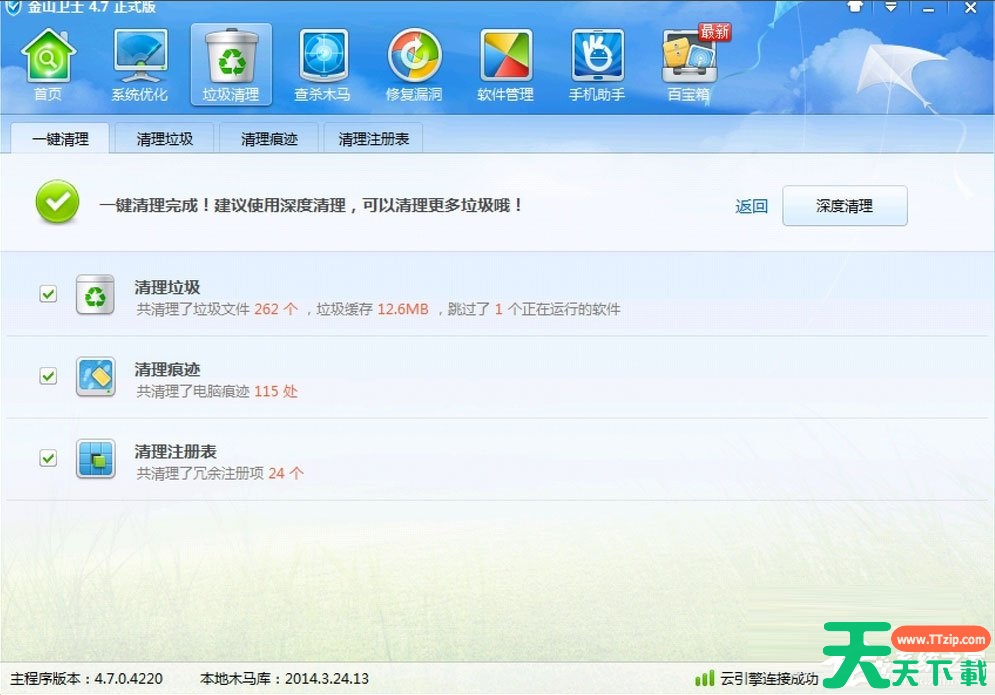The image size is (995, 695).
Task: Open the title bar dropdown menu arrow
Action: 891,7
